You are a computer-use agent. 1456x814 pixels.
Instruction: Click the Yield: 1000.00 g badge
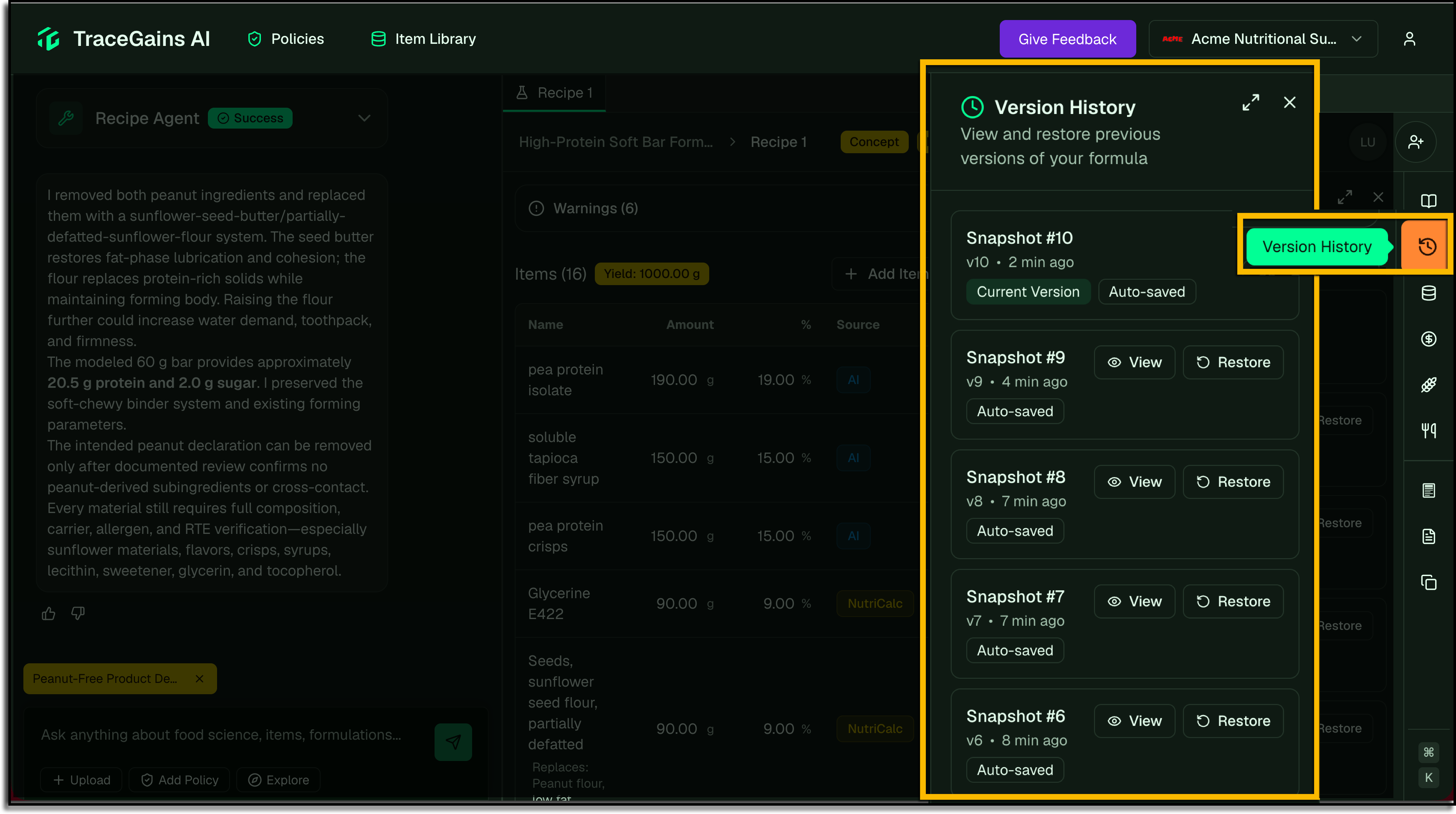coord(652,273)
